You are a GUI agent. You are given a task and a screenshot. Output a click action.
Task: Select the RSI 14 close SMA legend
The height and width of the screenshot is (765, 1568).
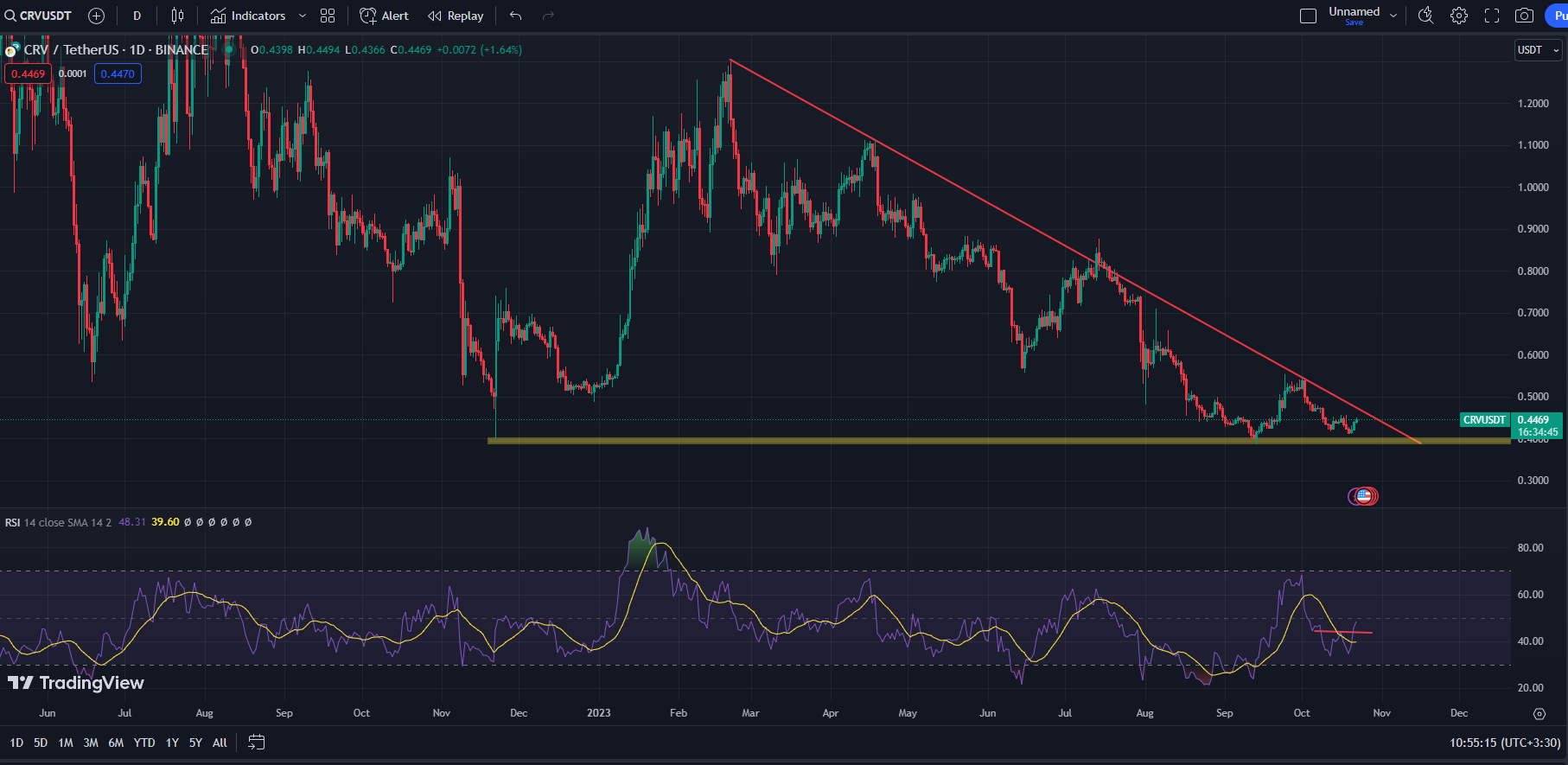point(58,522)
